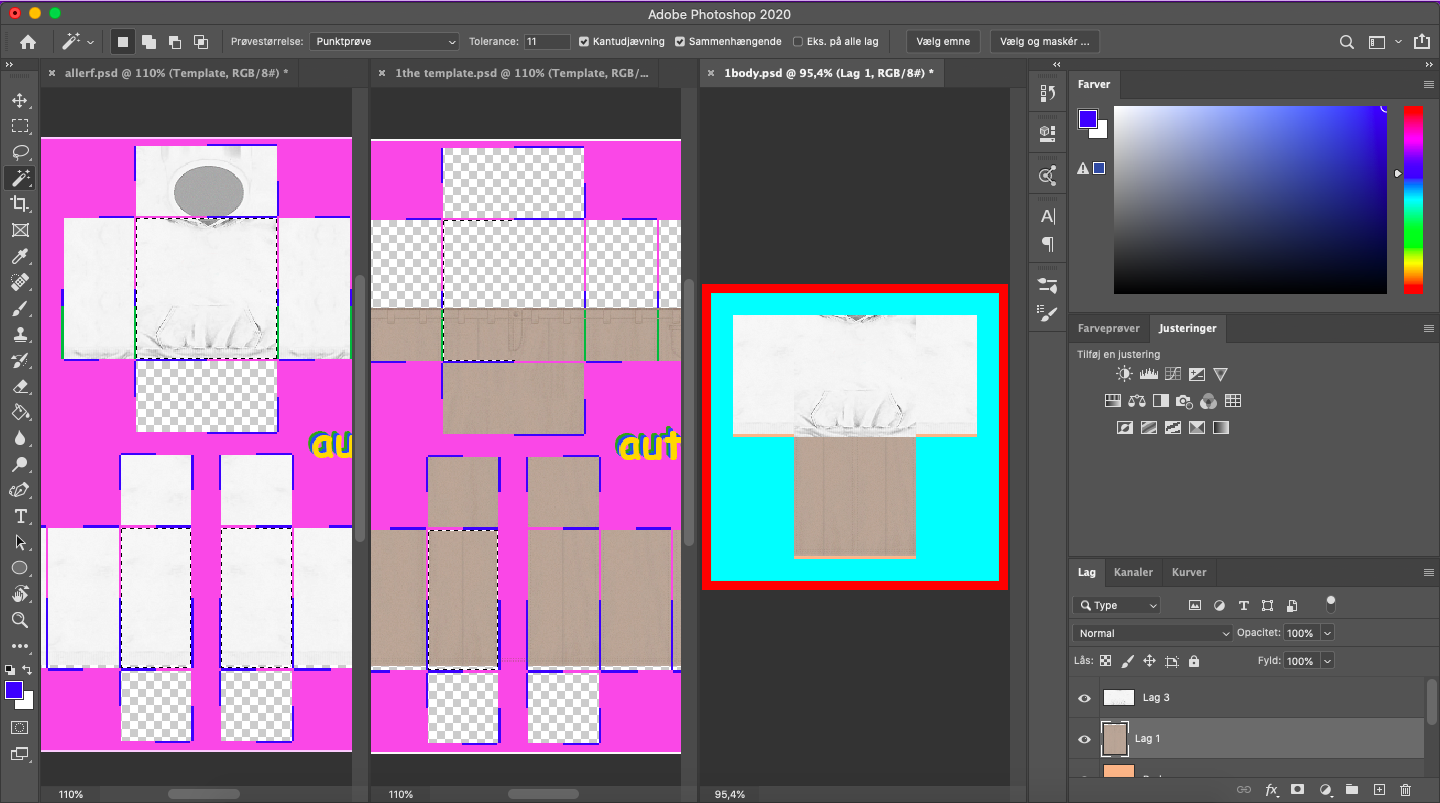Delete layer using the trash icon
This screenshot has width=1440, height=803.
[x=1407, y=789]
